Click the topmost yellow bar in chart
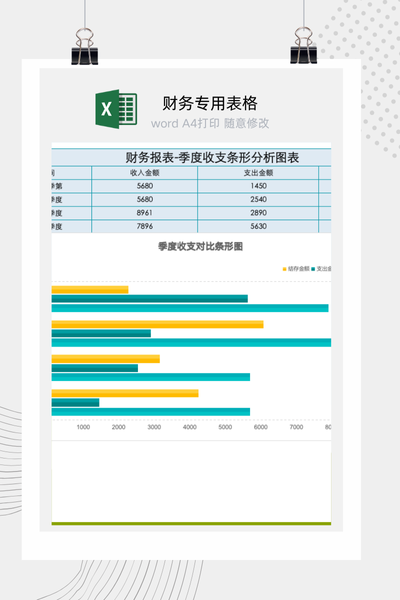The image size is (400, 600). (x=90, y=290)
